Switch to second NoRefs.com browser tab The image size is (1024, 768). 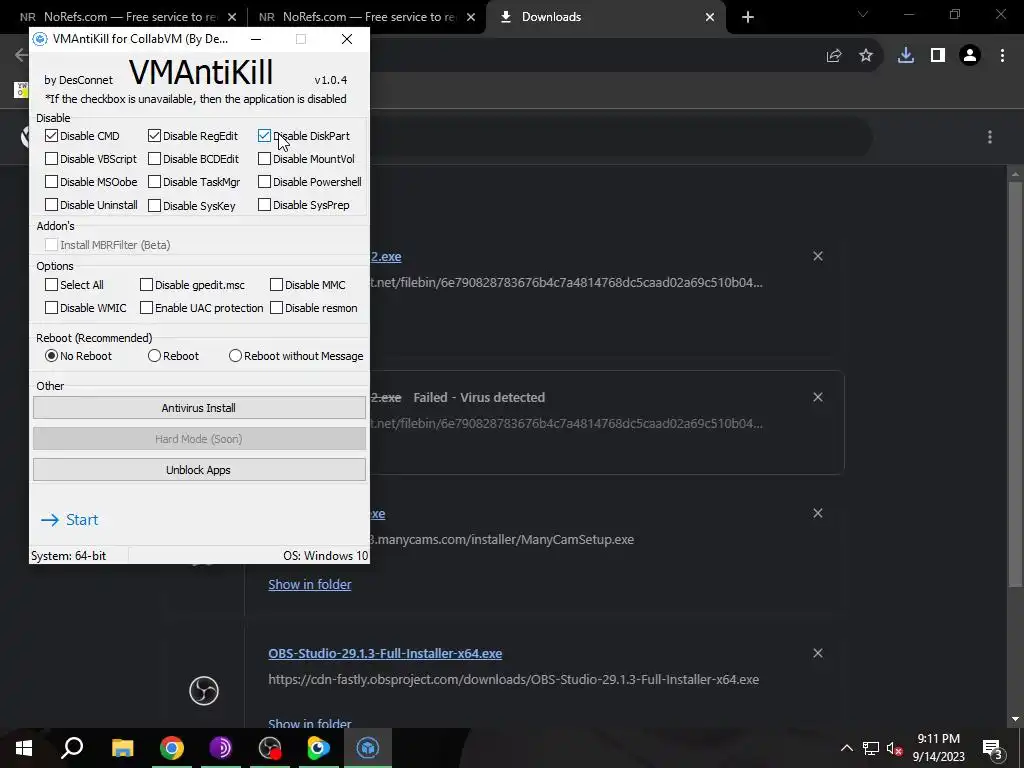tap(366, 17)
